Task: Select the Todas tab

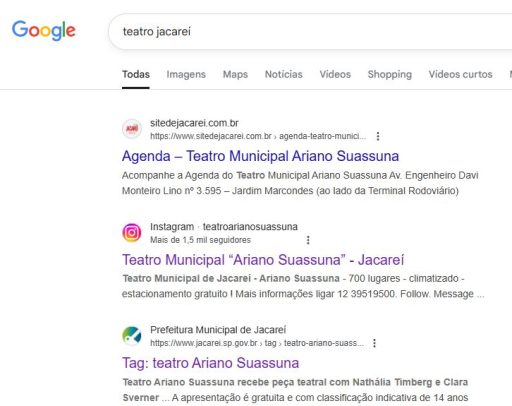Action: tap(136, 74)
